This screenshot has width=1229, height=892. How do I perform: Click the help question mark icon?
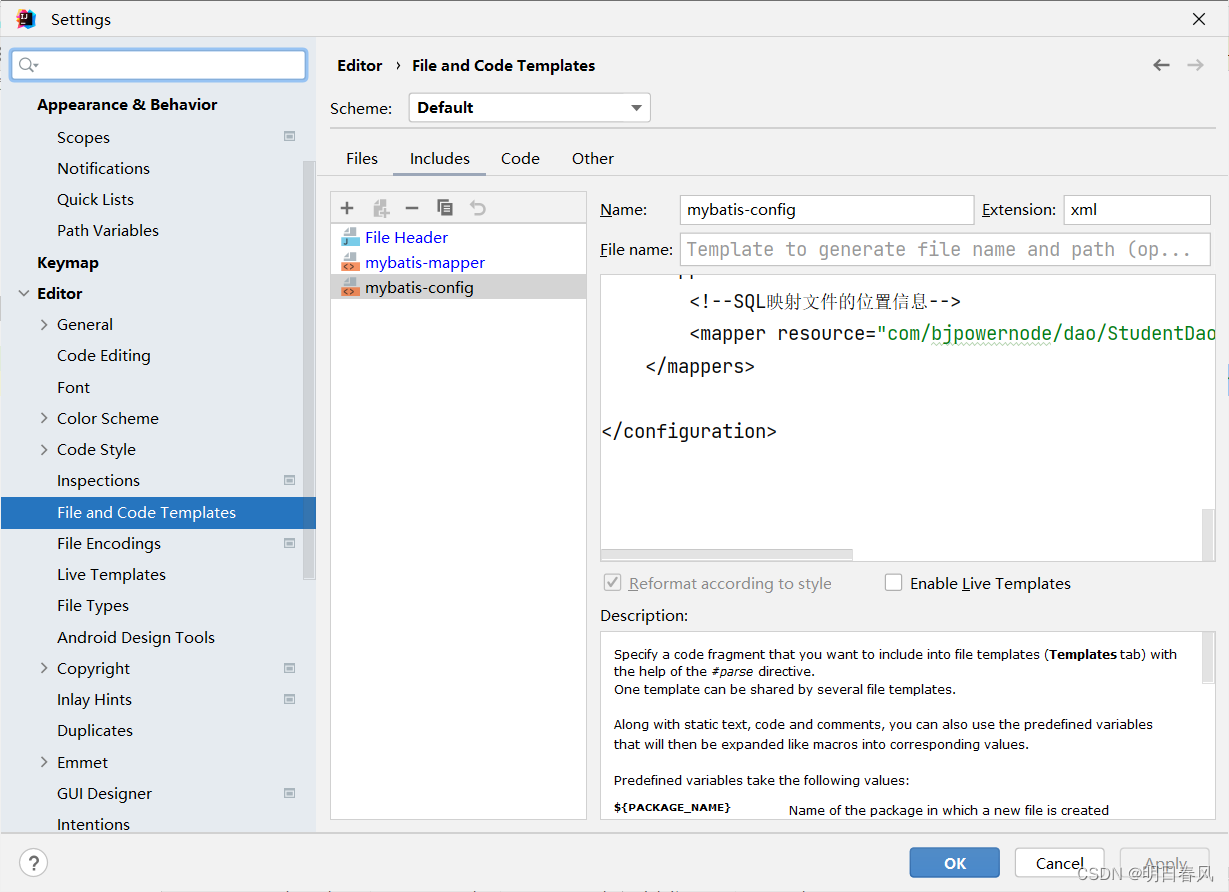pos(33,862)
